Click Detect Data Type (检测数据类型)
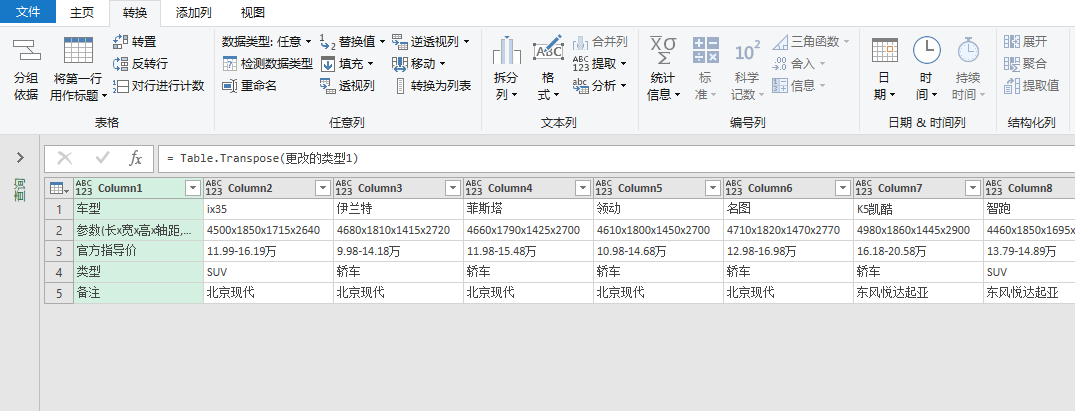This screenshot has height=411, width=1075. [267, 64]
